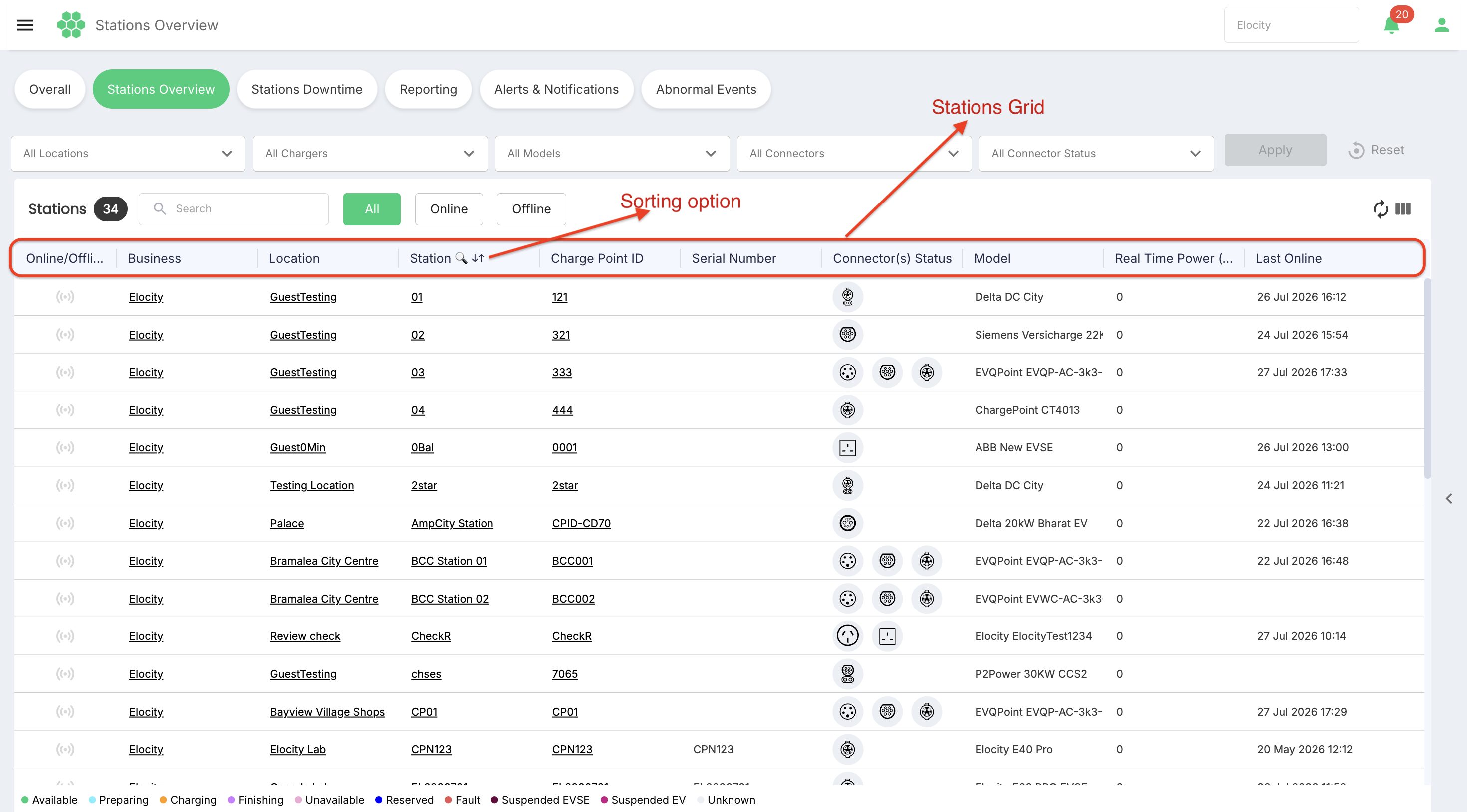The height and width of the screenshot is (812, 1467).
Task: Click the Station column search icon
Action: 461,258
